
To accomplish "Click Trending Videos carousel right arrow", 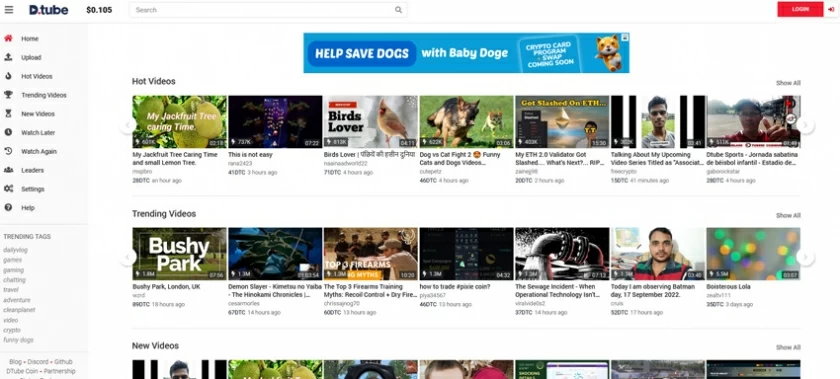I will pyautogui.click(x=805, y=257).
